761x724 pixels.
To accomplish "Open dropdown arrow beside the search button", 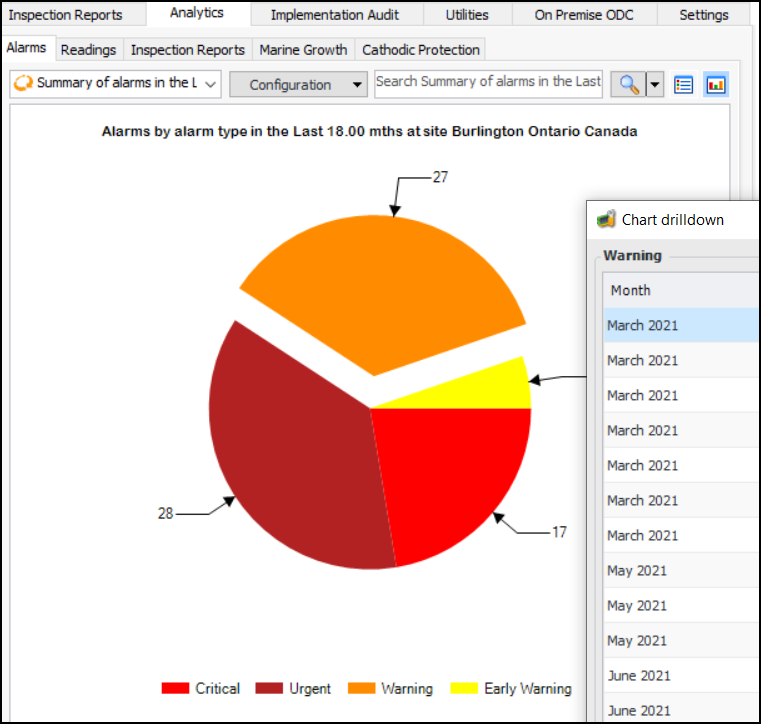I will [x=655, y=85].
